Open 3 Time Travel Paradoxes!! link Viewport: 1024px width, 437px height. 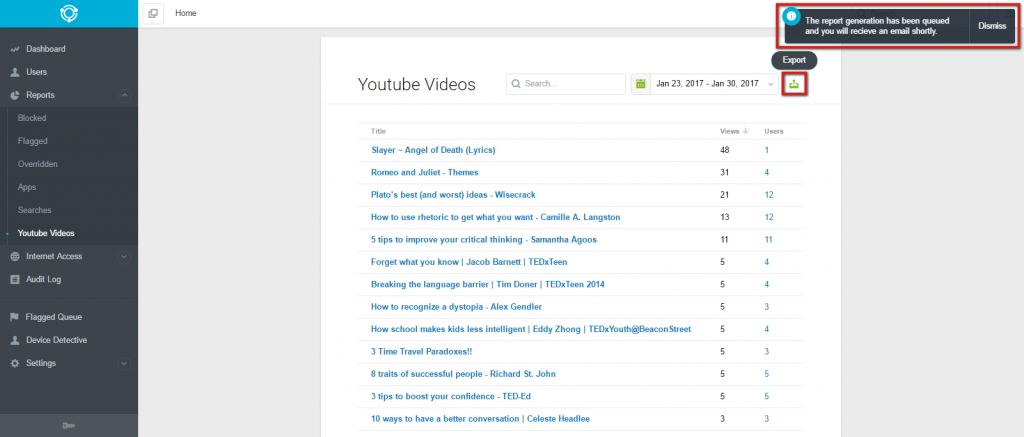tap(421, 351)
